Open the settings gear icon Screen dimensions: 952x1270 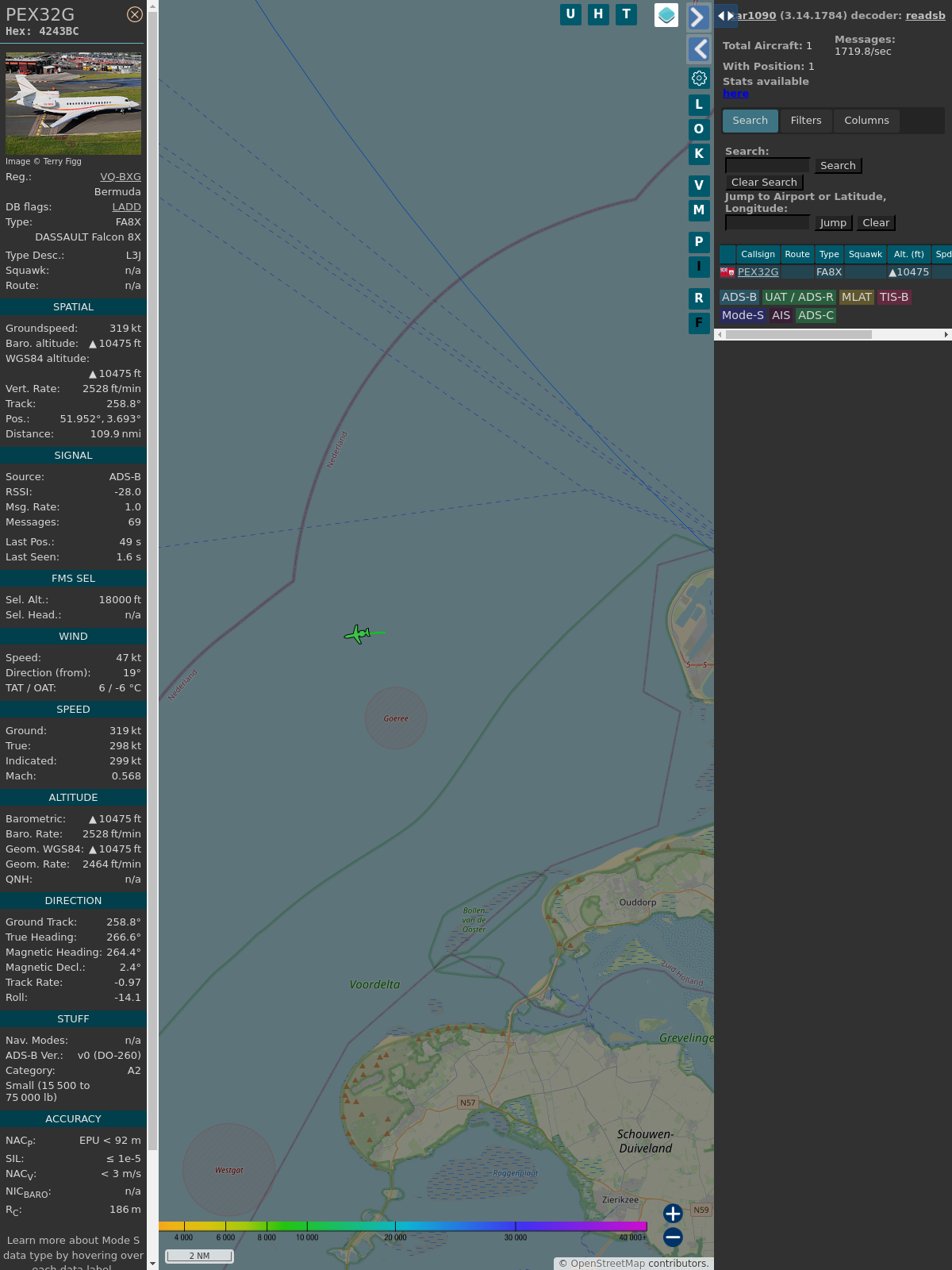(699, 78)
